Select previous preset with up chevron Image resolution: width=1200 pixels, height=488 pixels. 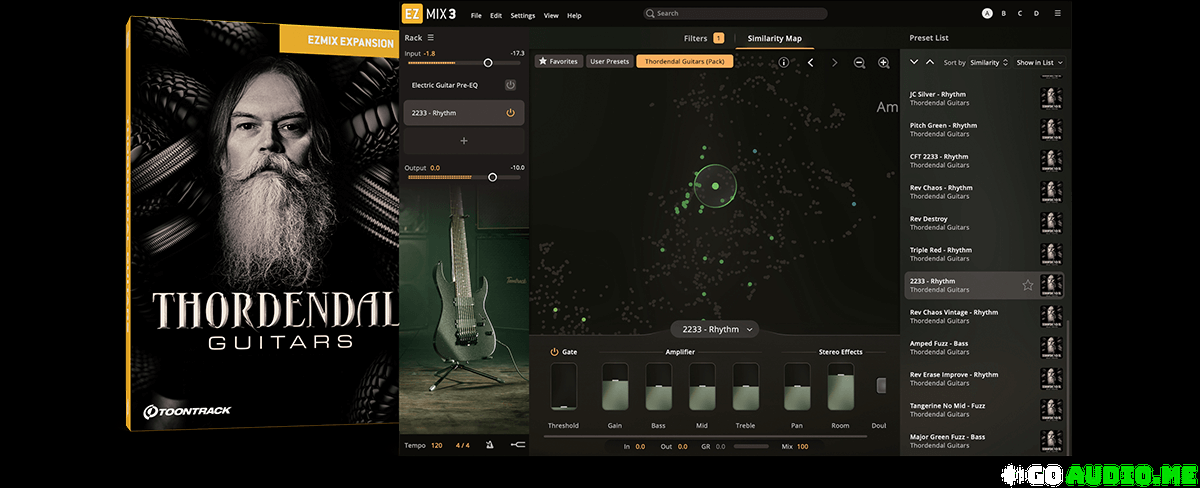pyautogui.click(x=930, y=62)
